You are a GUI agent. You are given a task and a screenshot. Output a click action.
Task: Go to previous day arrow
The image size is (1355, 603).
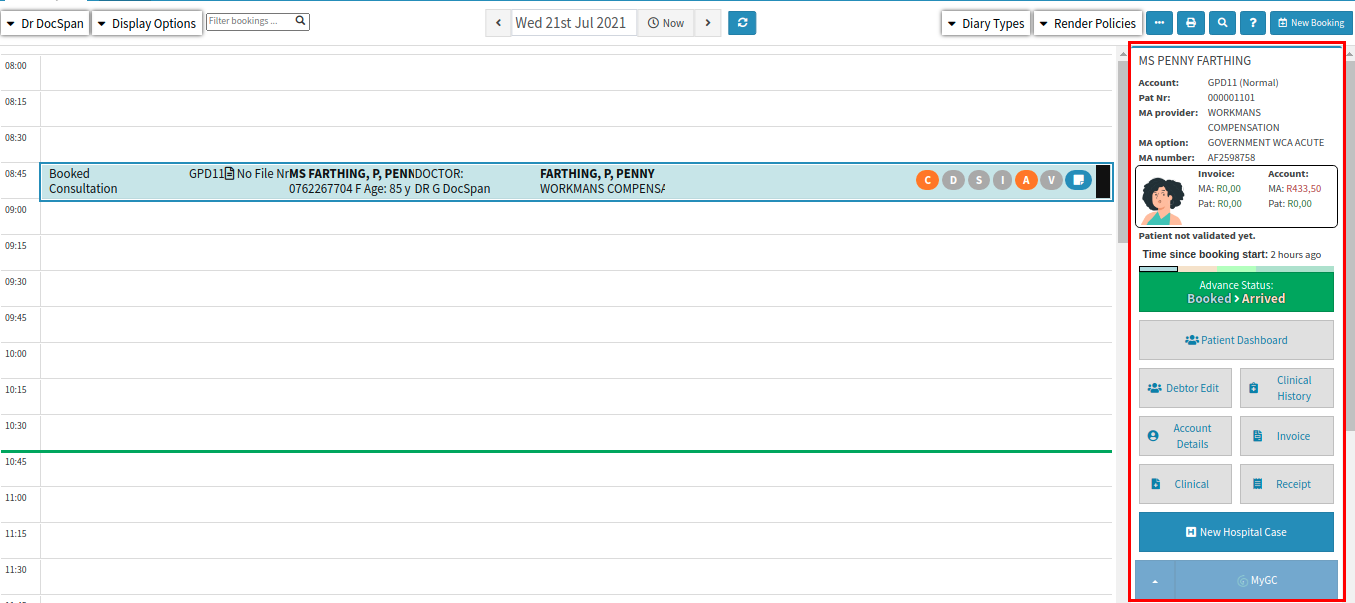click(498, 23)
